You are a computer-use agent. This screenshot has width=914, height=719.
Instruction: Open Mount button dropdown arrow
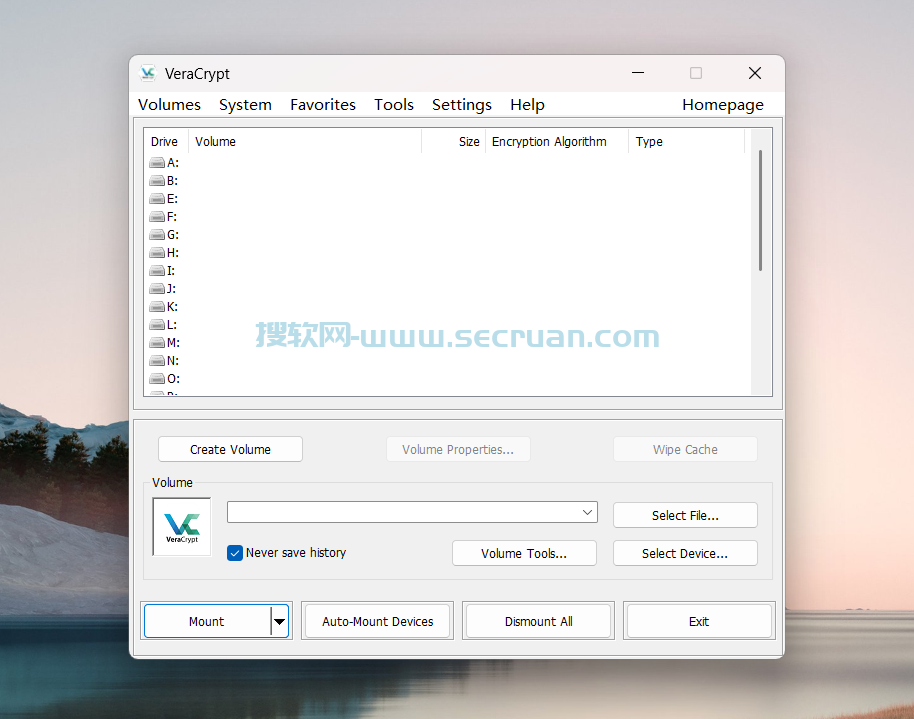click(x=280, y=622)
